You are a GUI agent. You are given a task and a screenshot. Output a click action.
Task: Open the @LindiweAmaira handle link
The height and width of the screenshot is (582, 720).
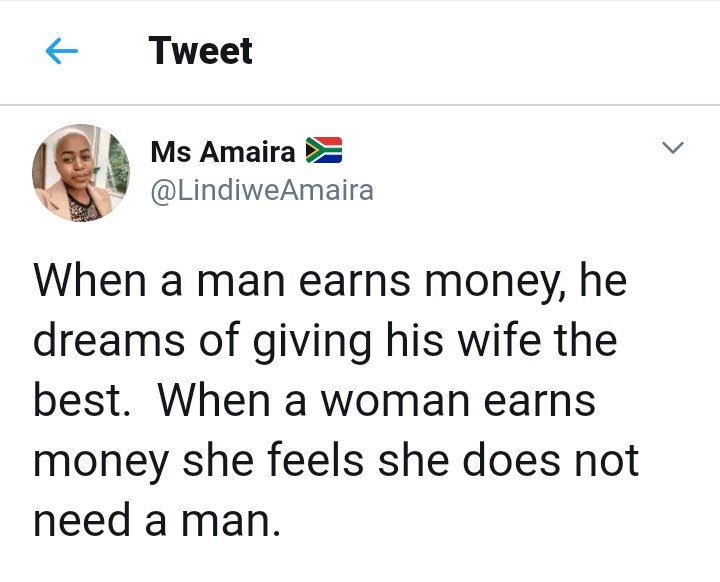click(261, 190)
